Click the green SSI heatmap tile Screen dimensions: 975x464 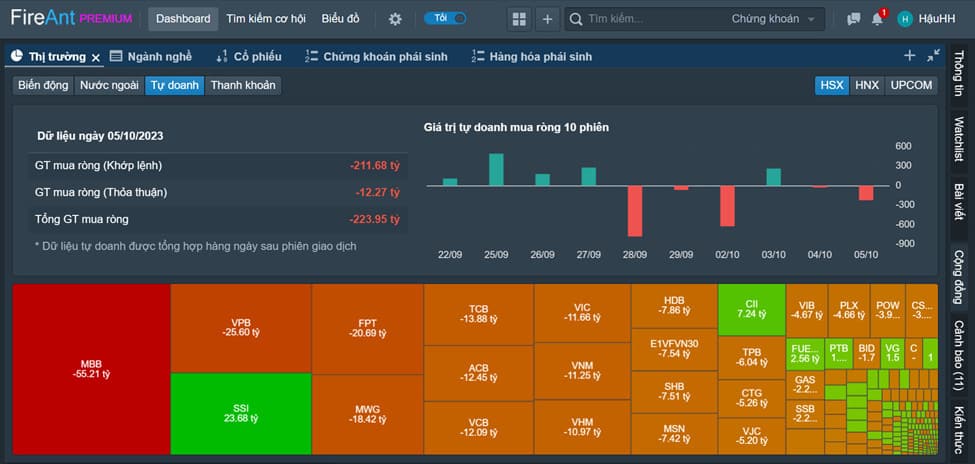click(240, 412)
